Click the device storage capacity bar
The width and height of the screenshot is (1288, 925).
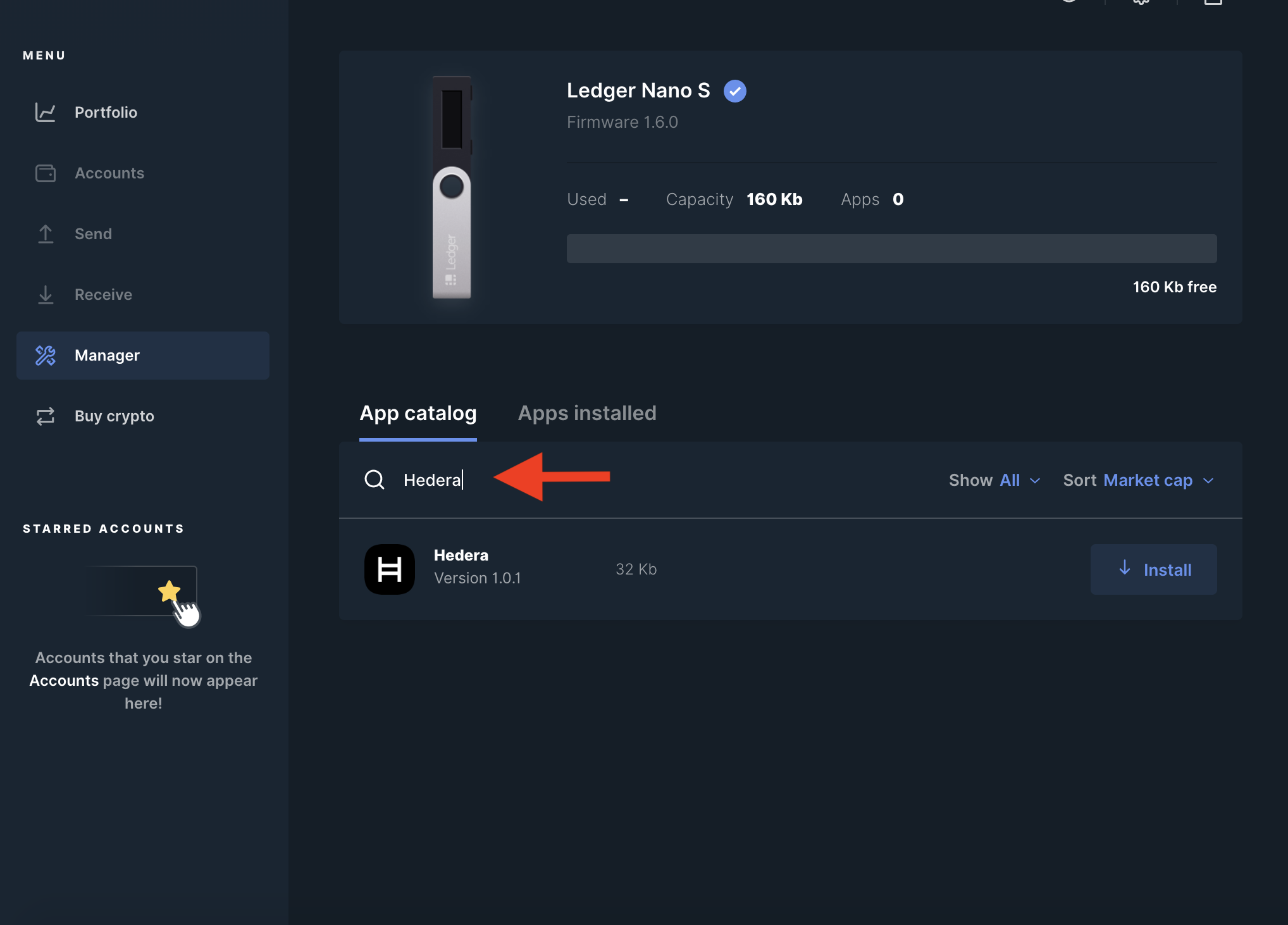click(x=891, y=249)
